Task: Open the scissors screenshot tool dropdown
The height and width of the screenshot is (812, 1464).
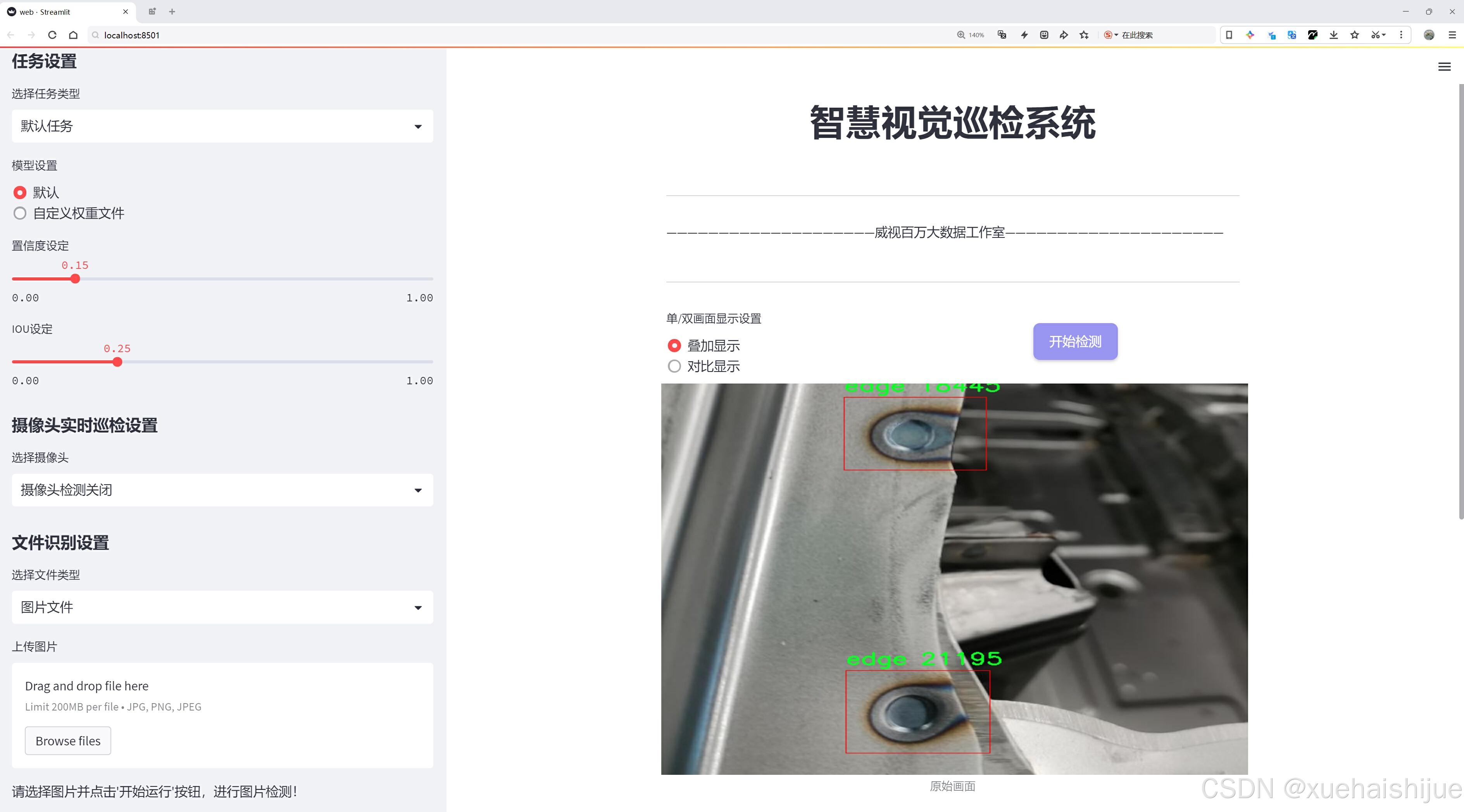Action: pyautogui.click(x=1378, y=35)
